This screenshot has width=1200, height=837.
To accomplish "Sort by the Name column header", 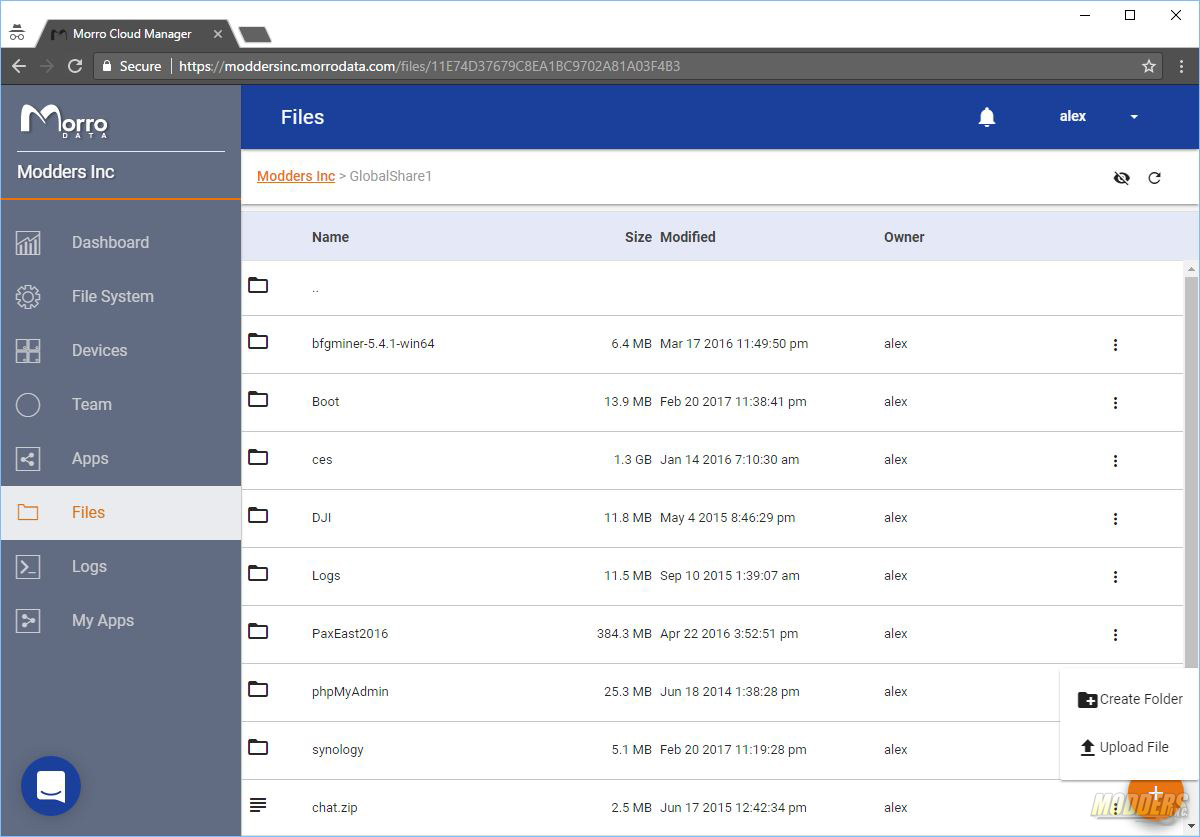I will pos(330,237).
